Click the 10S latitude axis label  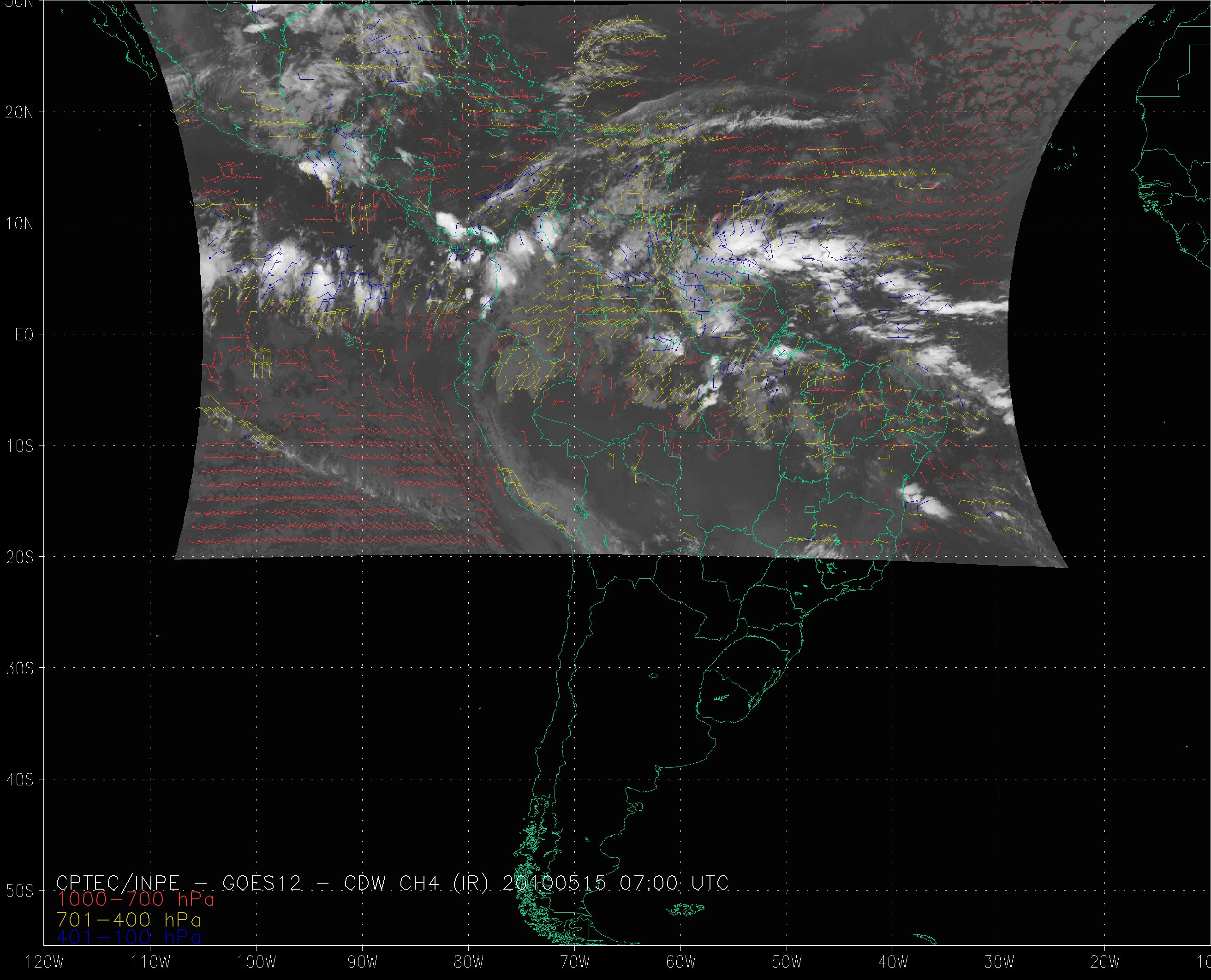(20, 446)
